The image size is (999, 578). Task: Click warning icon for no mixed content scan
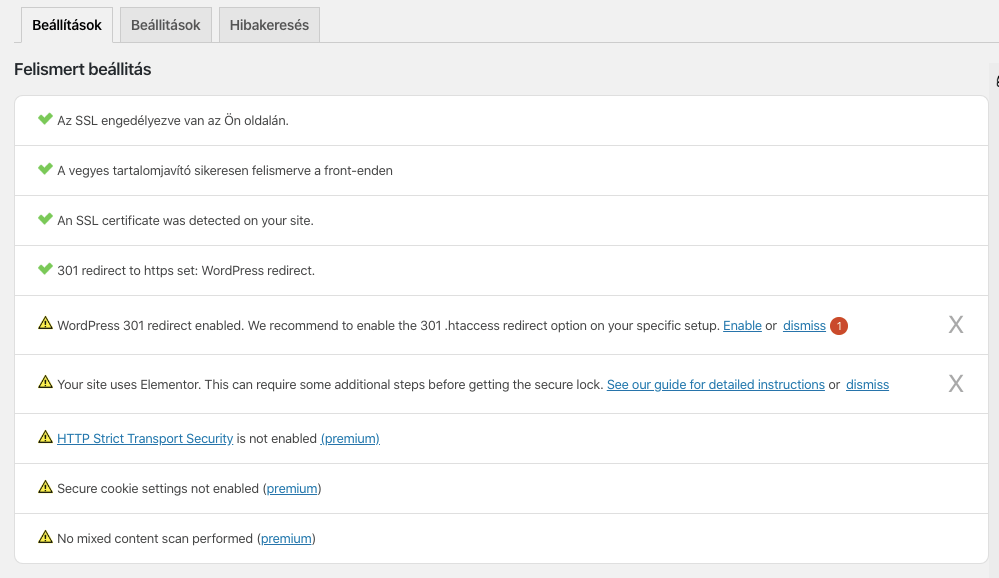point(45,537)
